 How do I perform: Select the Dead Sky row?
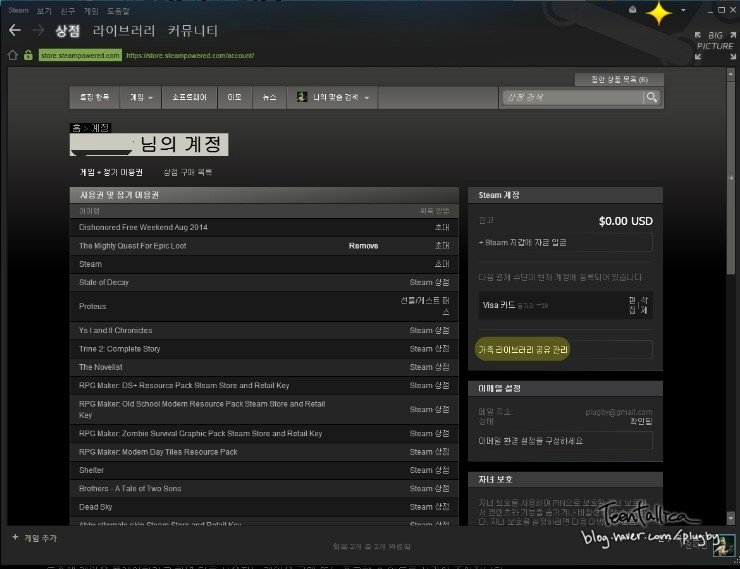(x=264, y=507)
